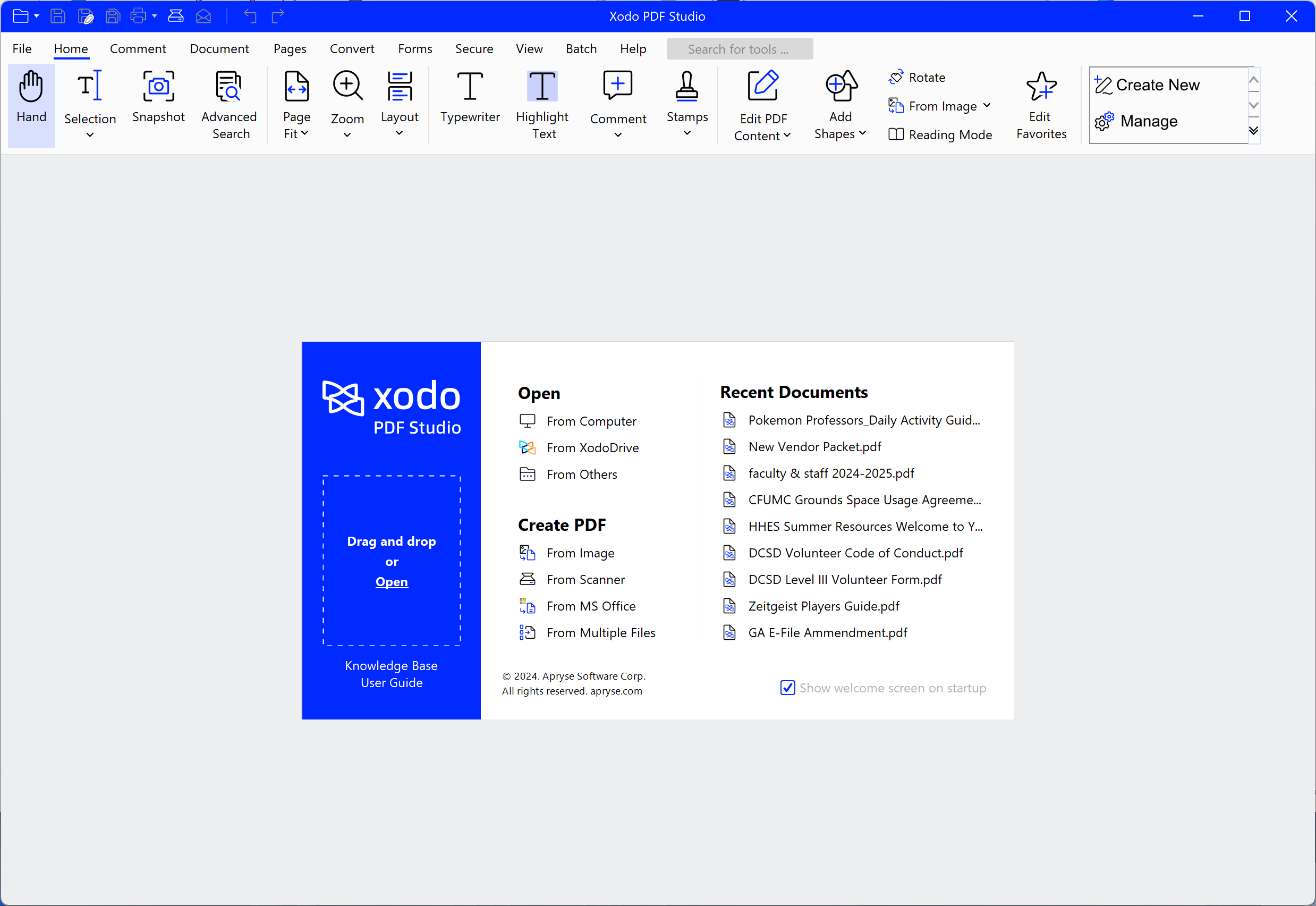Rotate the current page
This screenshot has height=906, width=1316.
[x=917, y=77]
